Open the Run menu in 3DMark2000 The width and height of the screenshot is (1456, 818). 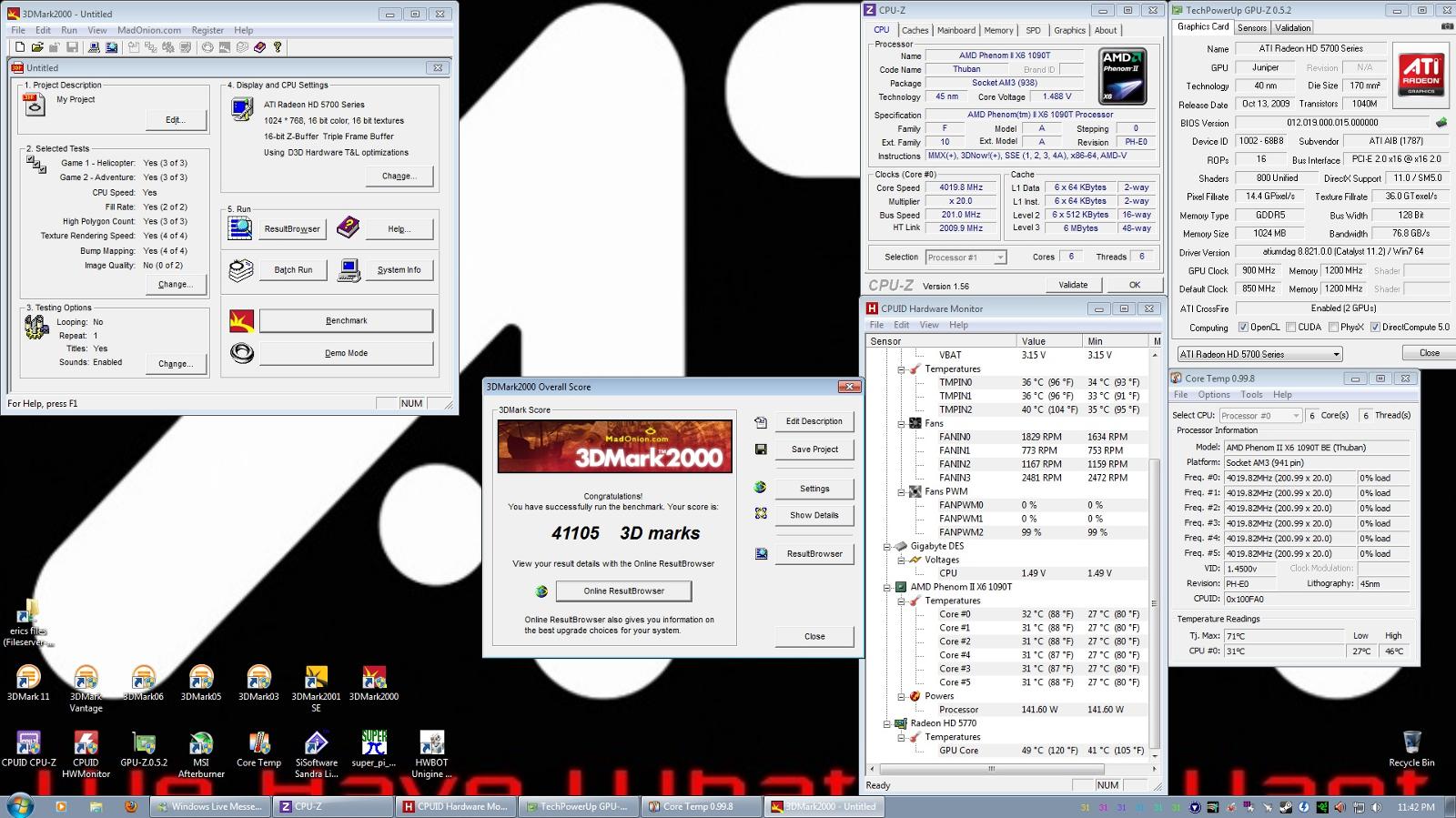click(69, 30)
